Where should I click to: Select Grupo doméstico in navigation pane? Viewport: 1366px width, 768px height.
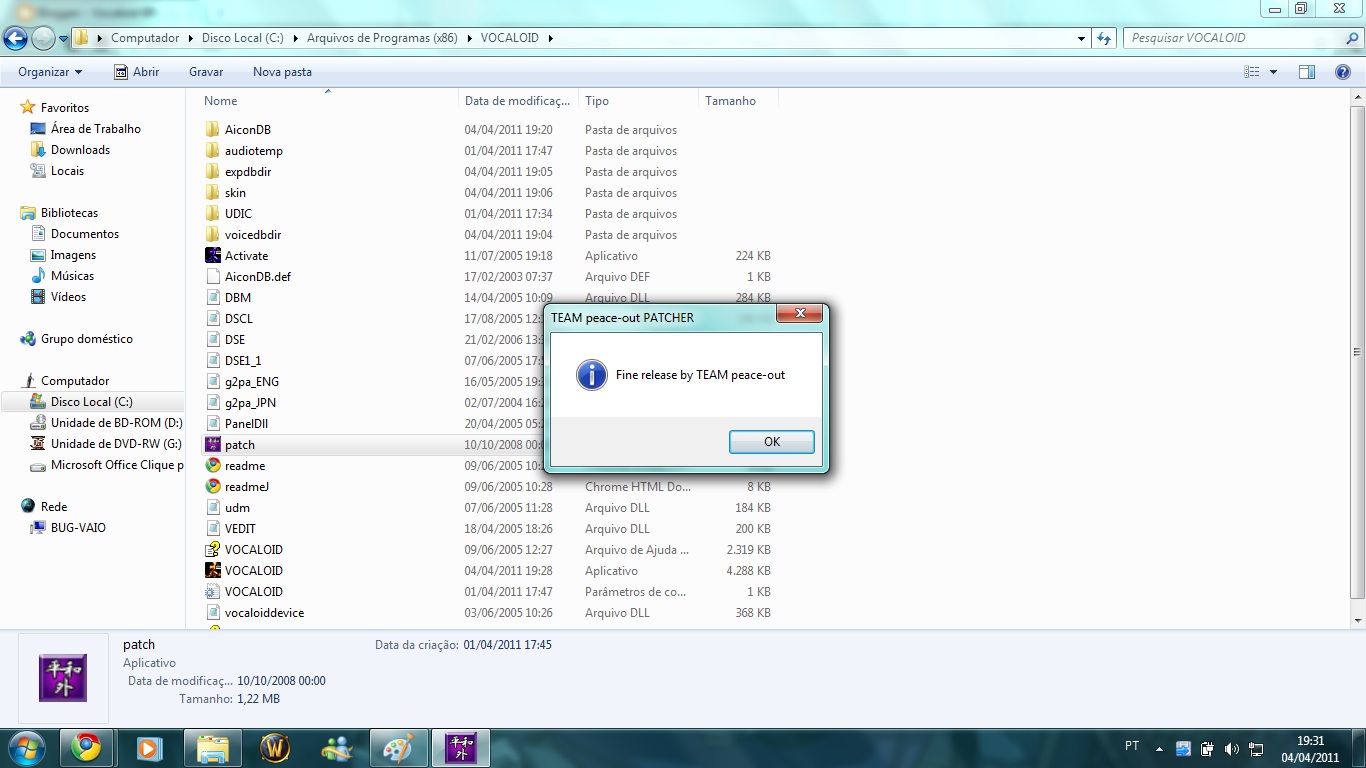tap(86, 339)
